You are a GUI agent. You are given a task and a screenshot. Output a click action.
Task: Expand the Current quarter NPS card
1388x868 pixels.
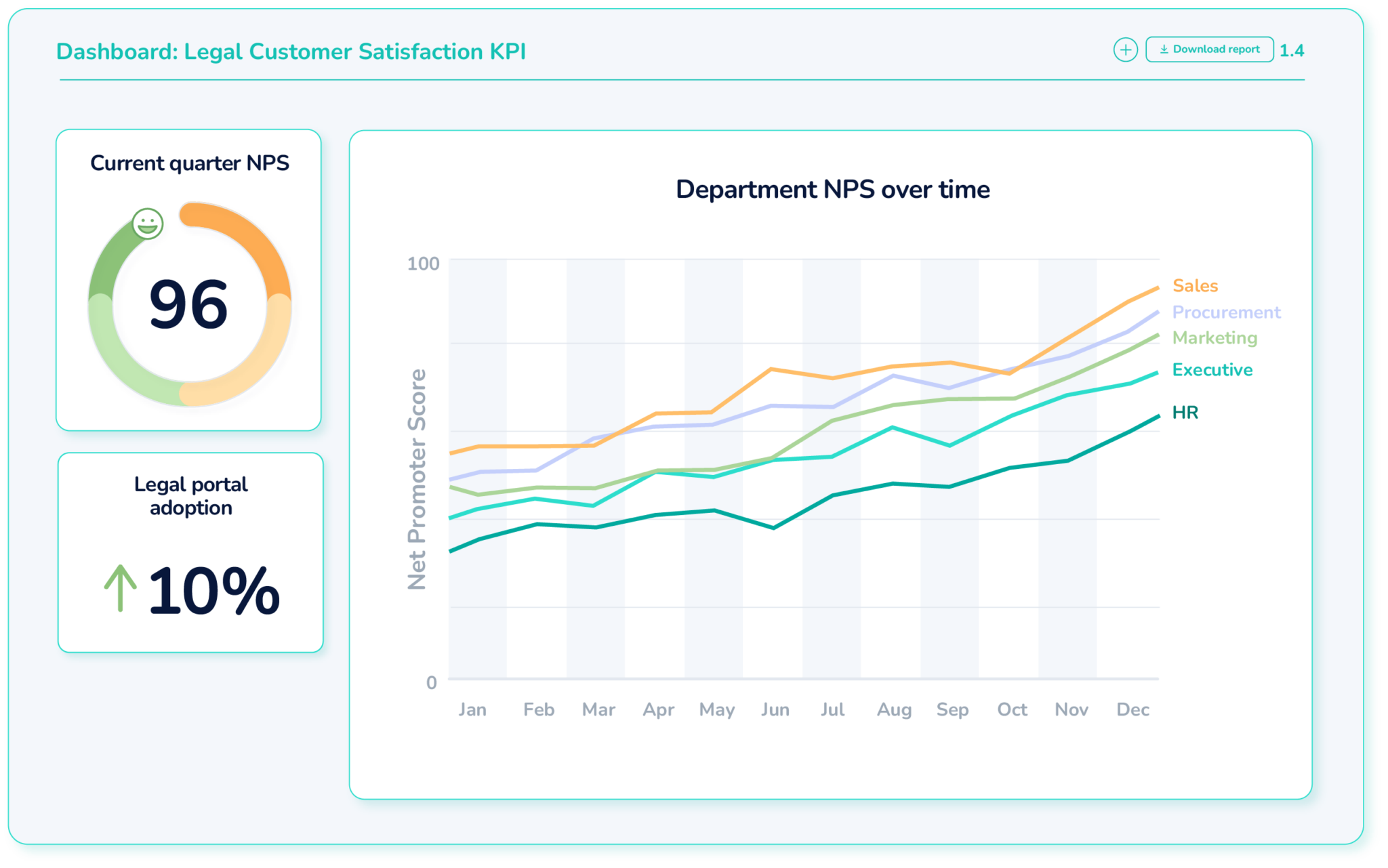click(x=190, y=163)
